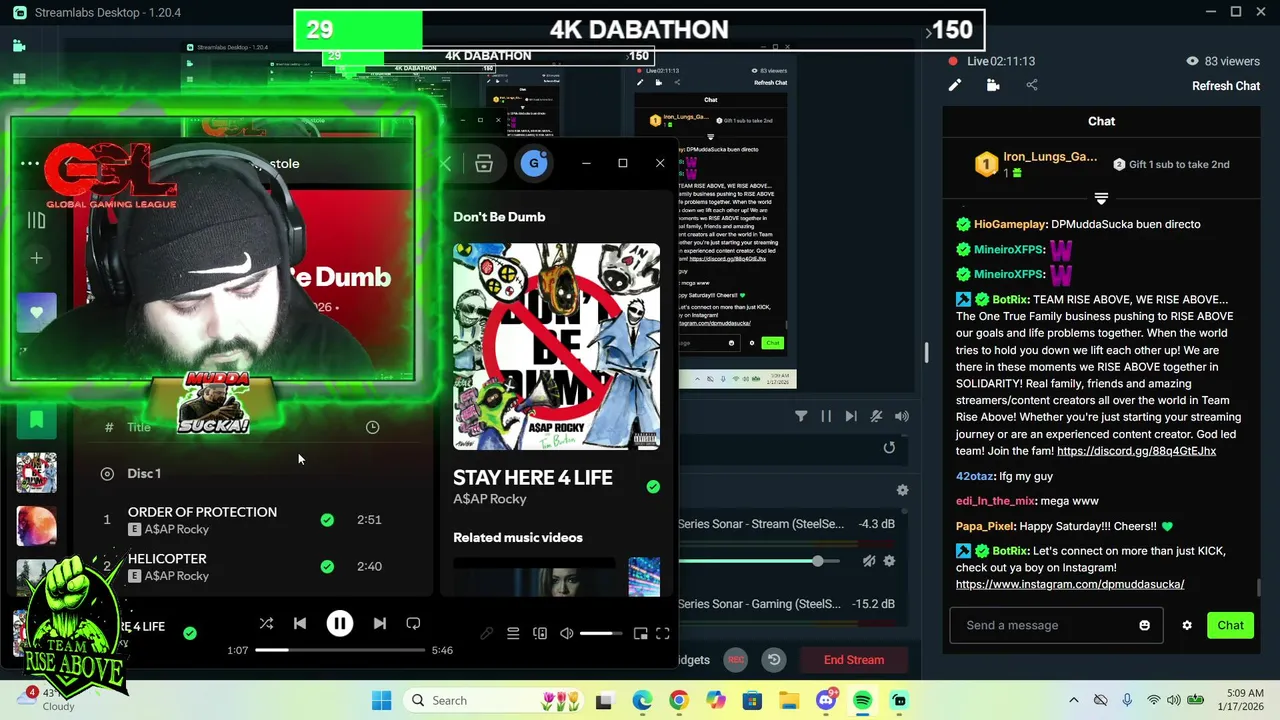Open the discord.gg invite link
This screenshot has width=1280, height=720.
[x=1136, y=451]
